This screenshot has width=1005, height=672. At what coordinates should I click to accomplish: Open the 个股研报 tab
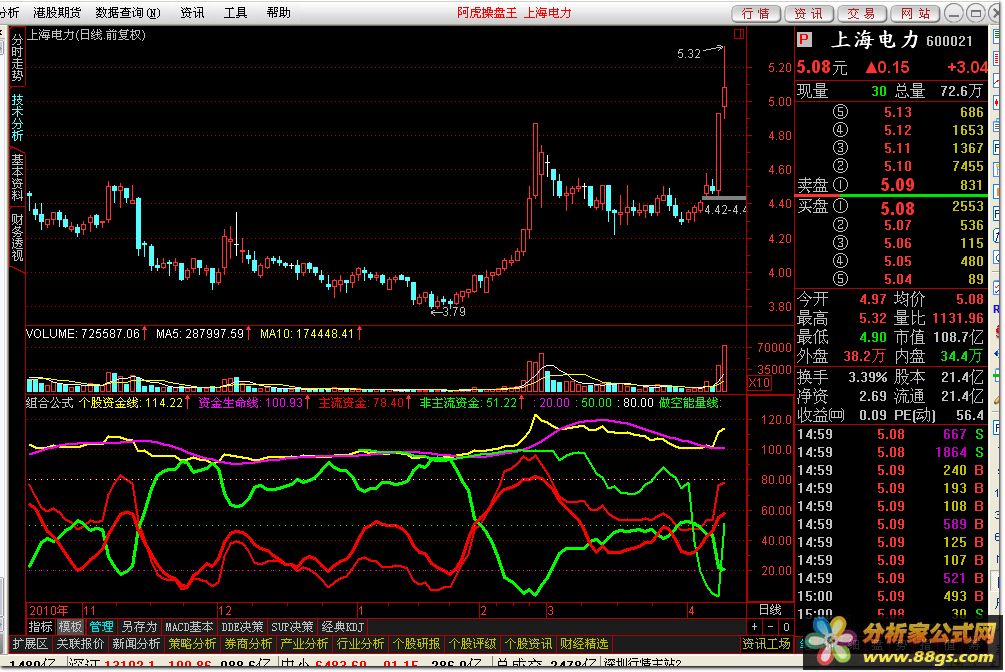[x=416, y=644]
